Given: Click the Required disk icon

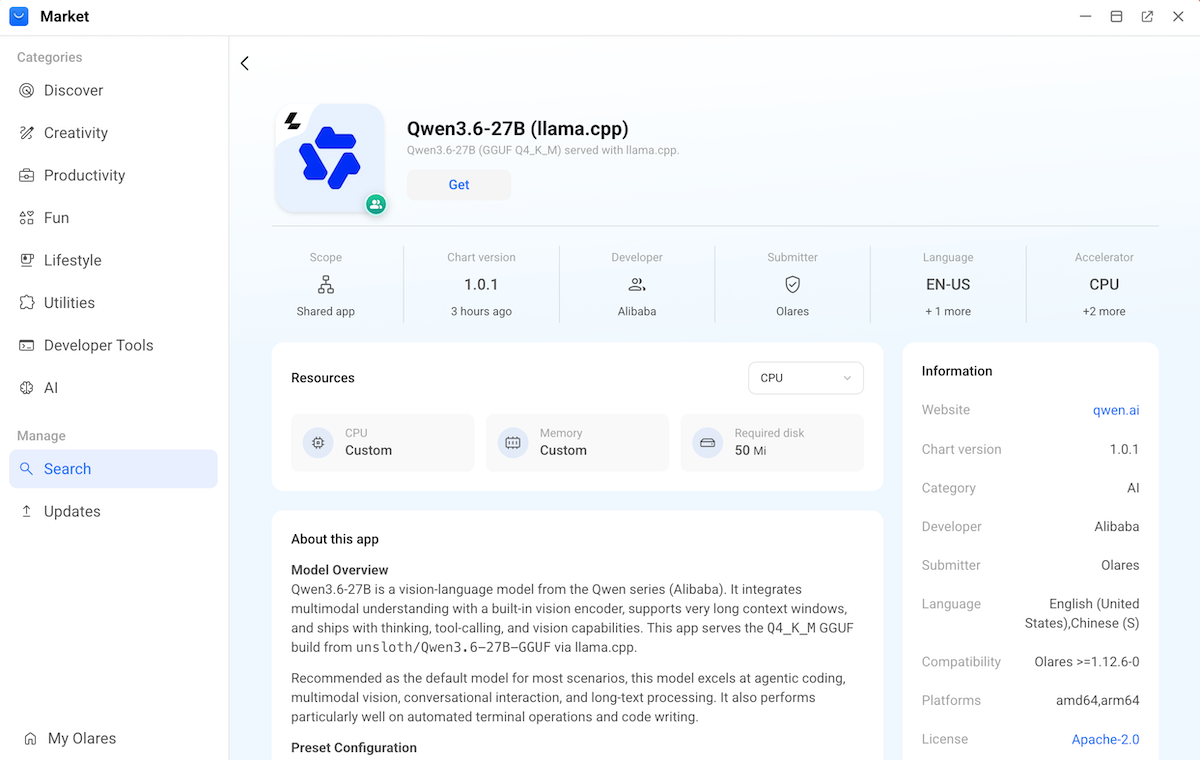Looking at the screenshot, I should point(708,442).
